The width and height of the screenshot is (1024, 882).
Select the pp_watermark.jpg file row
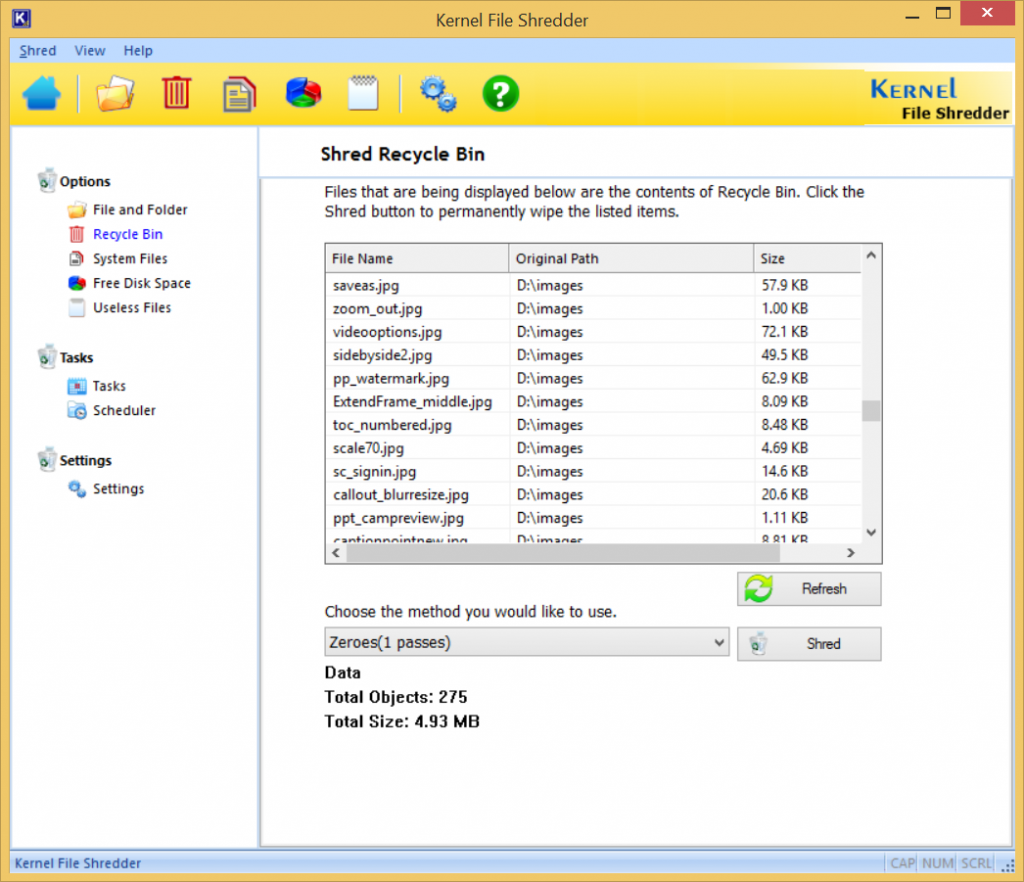391,379
